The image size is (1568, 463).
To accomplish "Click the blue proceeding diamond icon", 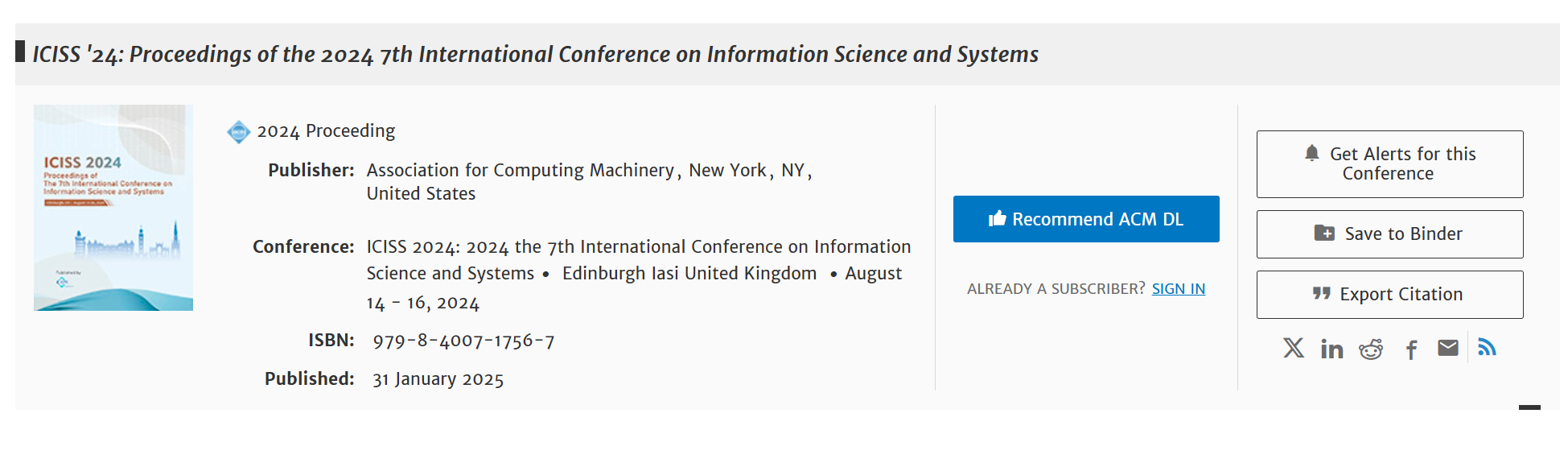I will click(x=239, y=131).
